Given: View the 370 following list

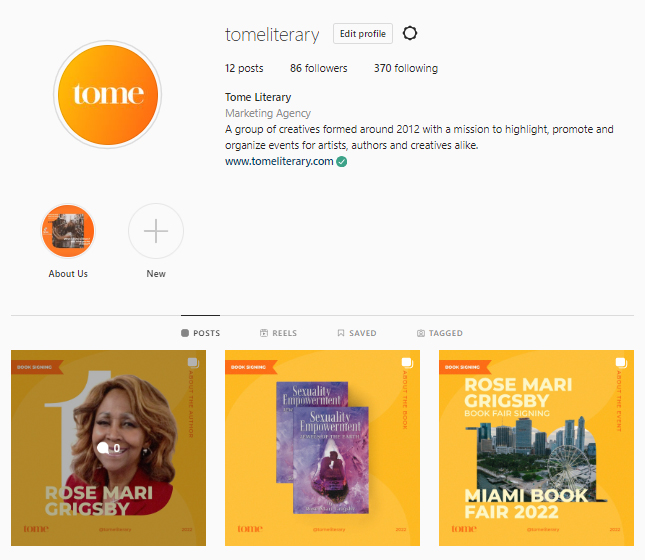Looking at the screenshot, I should coord(406,68).
